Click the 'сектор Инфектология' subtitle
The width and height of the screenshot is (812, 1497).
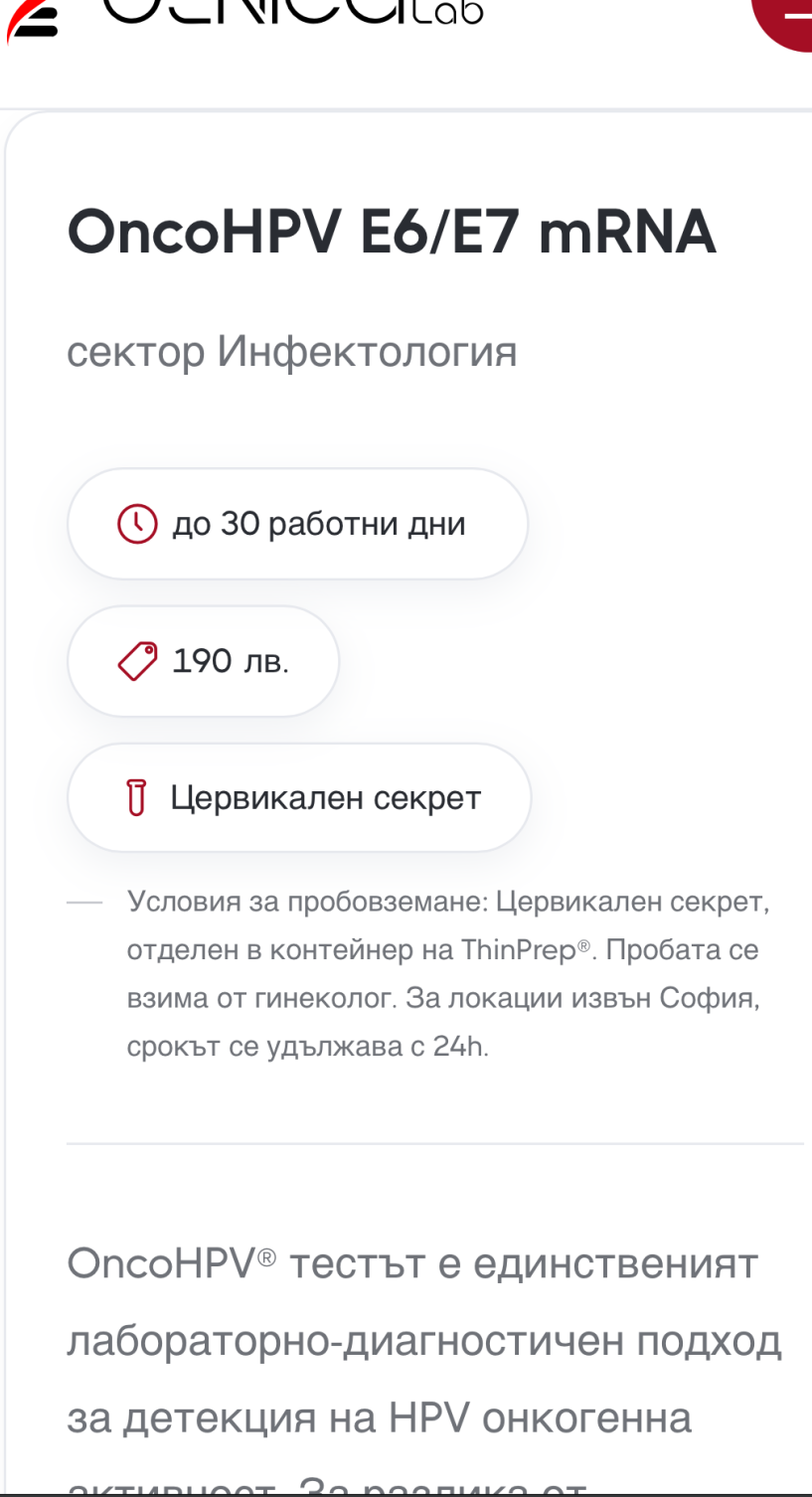(292, 351)
